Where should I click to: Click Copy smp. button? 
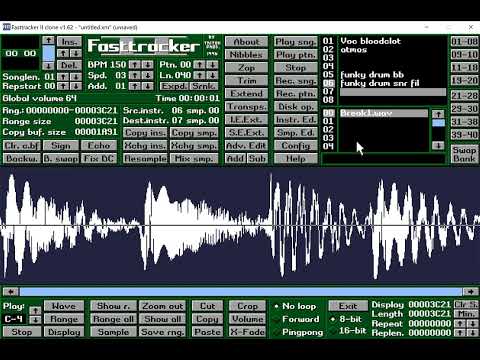tap(194, 133)
